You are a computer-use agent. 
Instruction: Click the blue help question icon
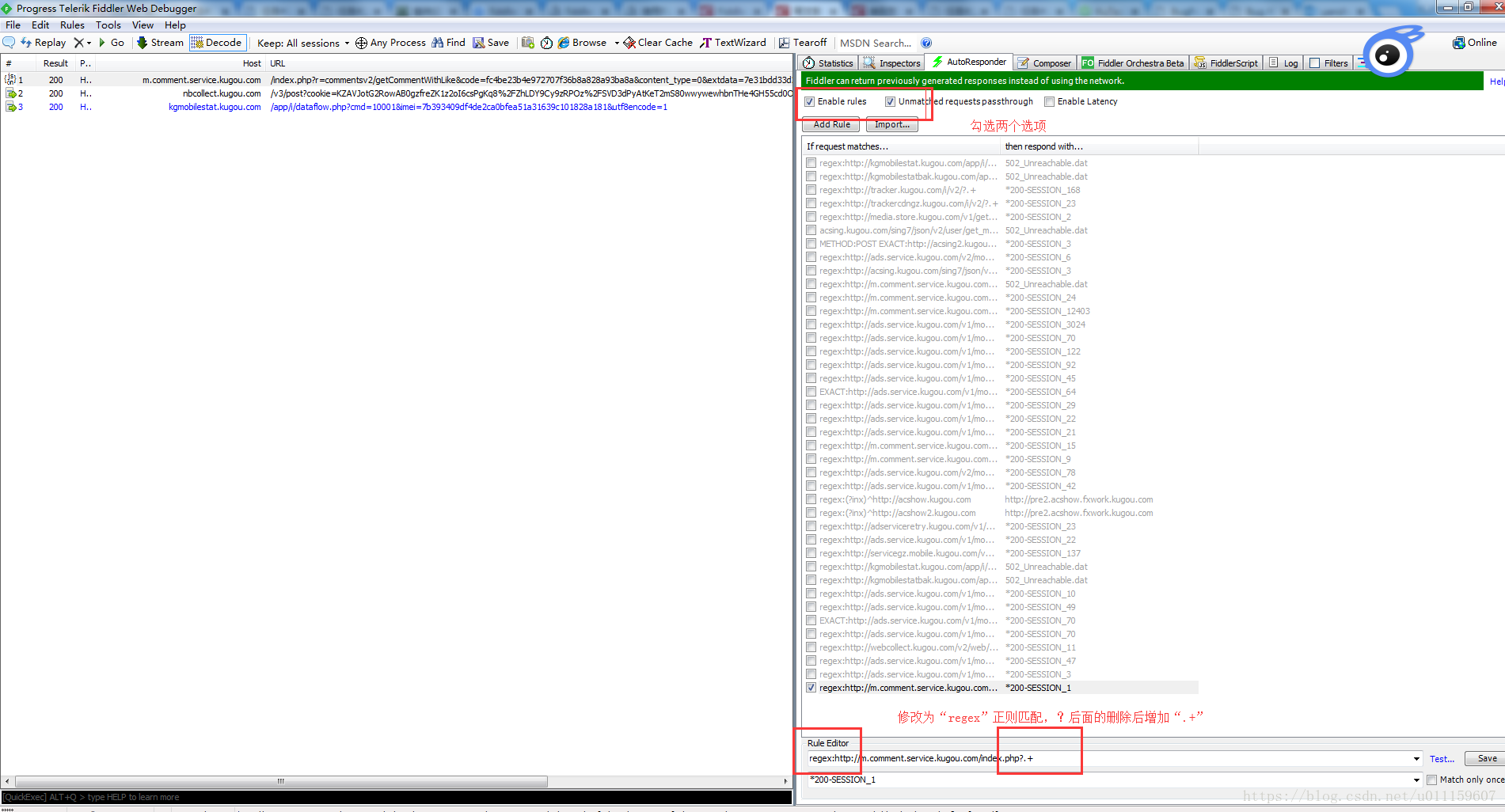click(x=926, y=43)
